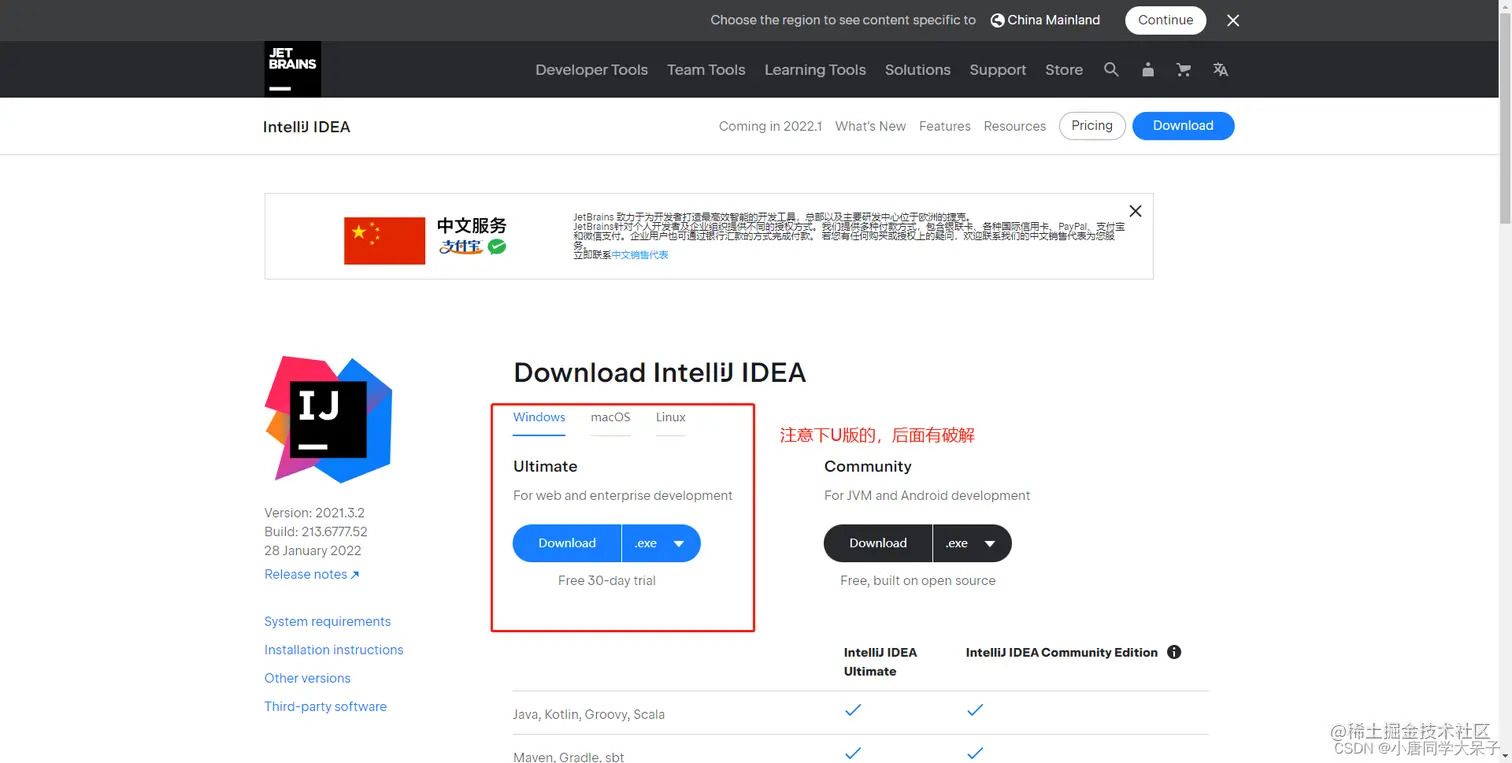The height and width of the screenshot is (763, 1512).
Task: Click the blue Download button in header
Action: 1183,126
